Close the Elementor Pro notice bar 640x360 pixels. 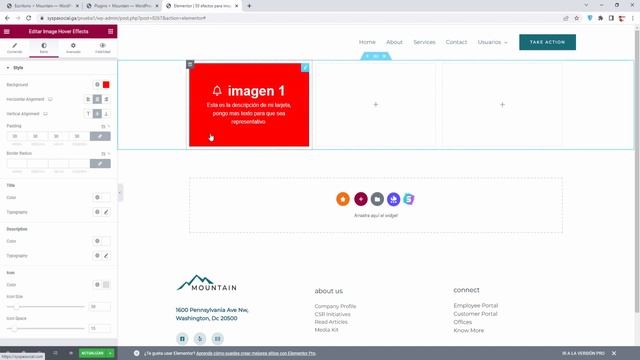point(614,353)
